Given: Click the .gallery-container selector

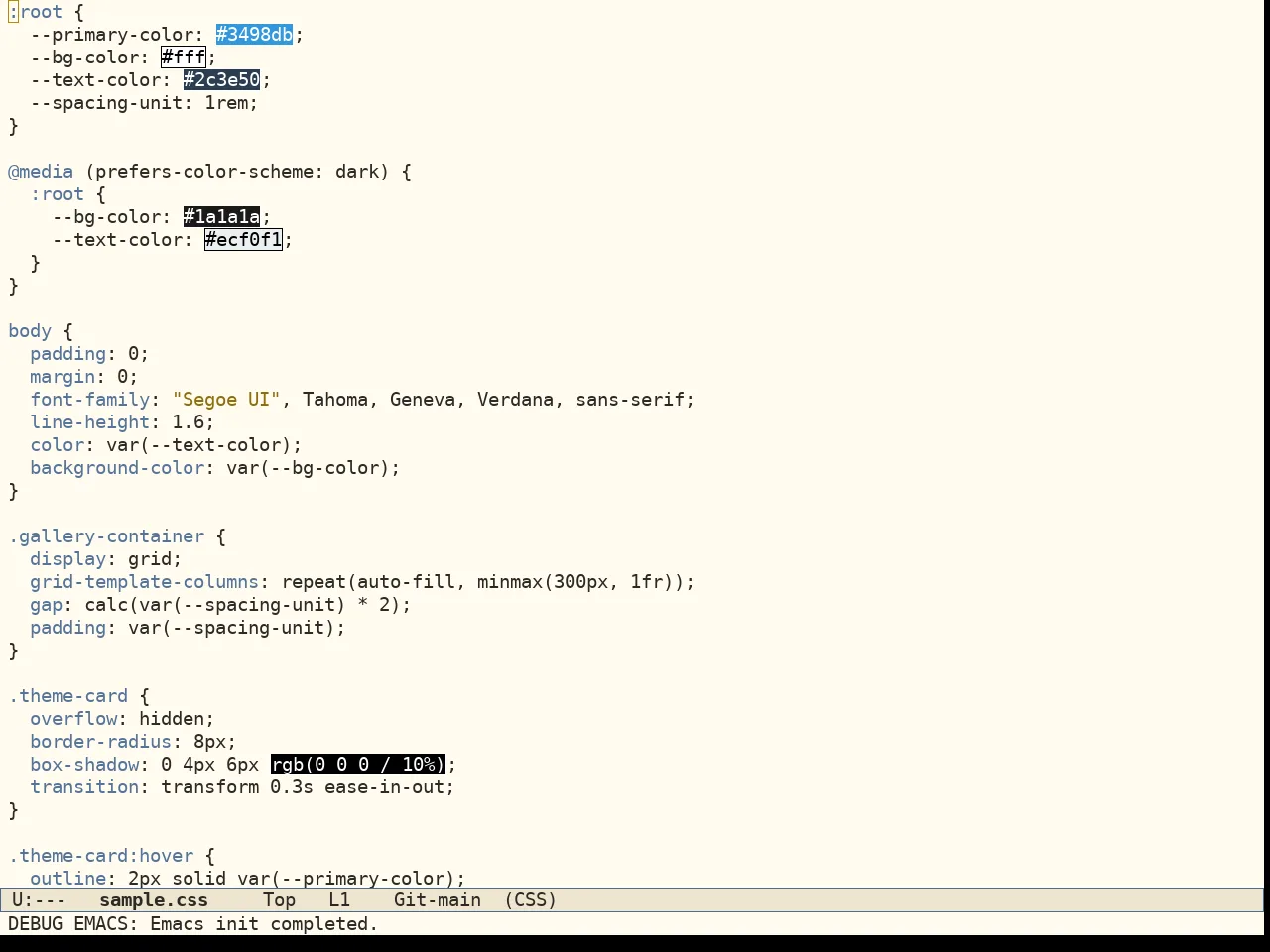Looking at the screenshot, I should [106, 536].
